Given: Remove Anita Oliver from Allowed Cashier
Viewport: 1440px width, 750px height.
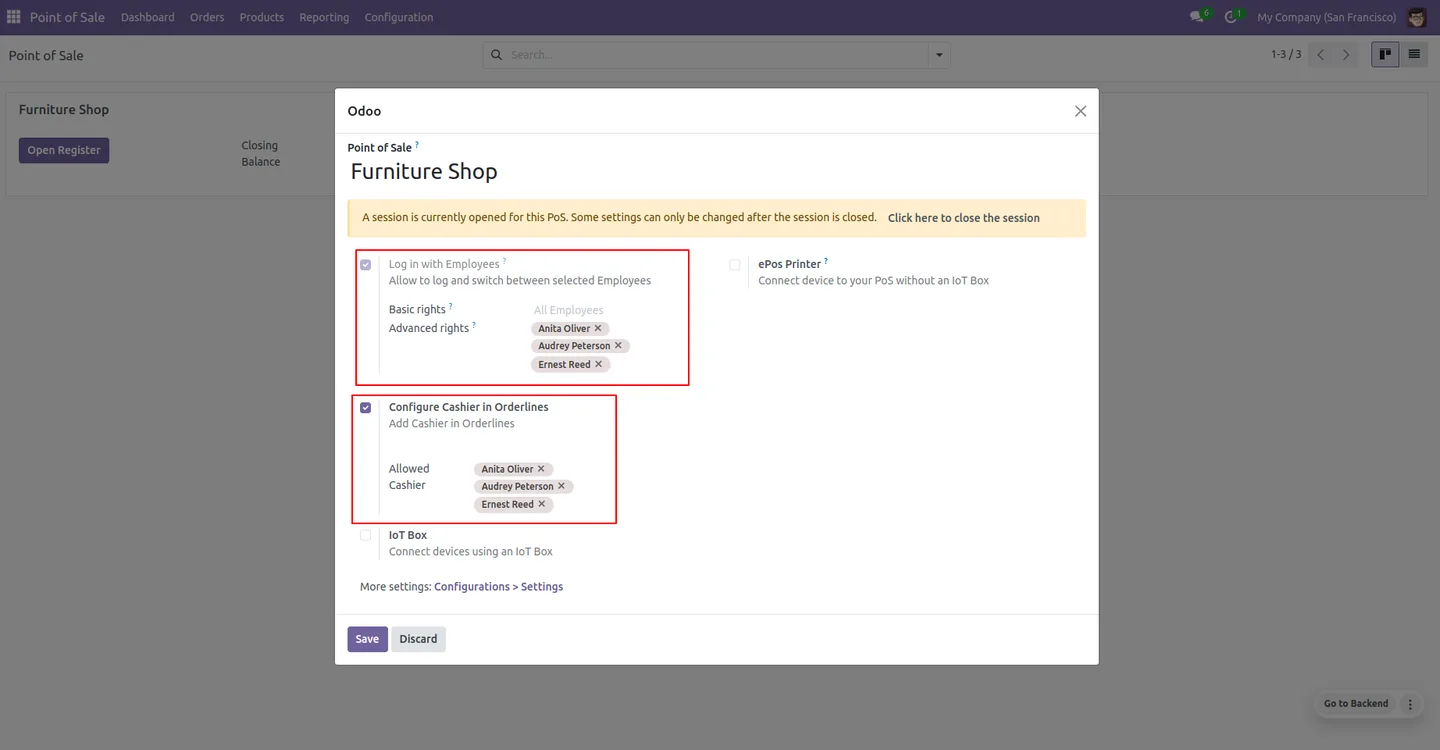Looking at the screenshot, I should coord(541,469).
